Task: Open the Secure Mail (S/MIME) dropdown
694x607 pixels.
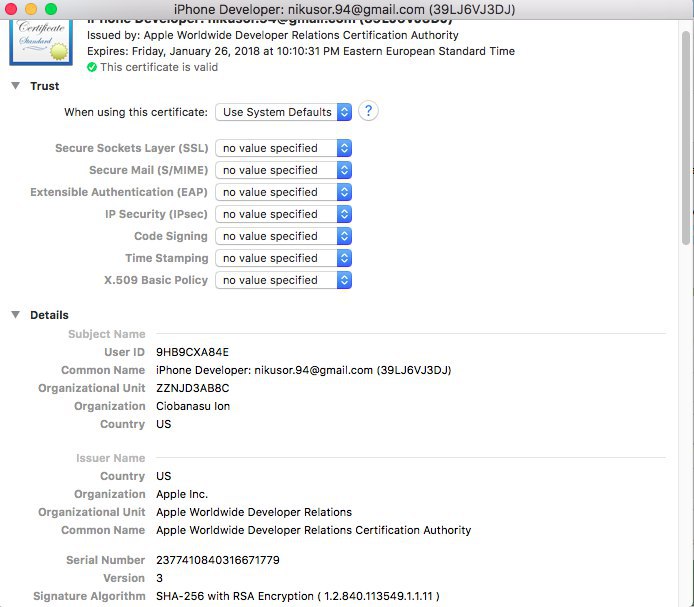Action: (283, 170)
